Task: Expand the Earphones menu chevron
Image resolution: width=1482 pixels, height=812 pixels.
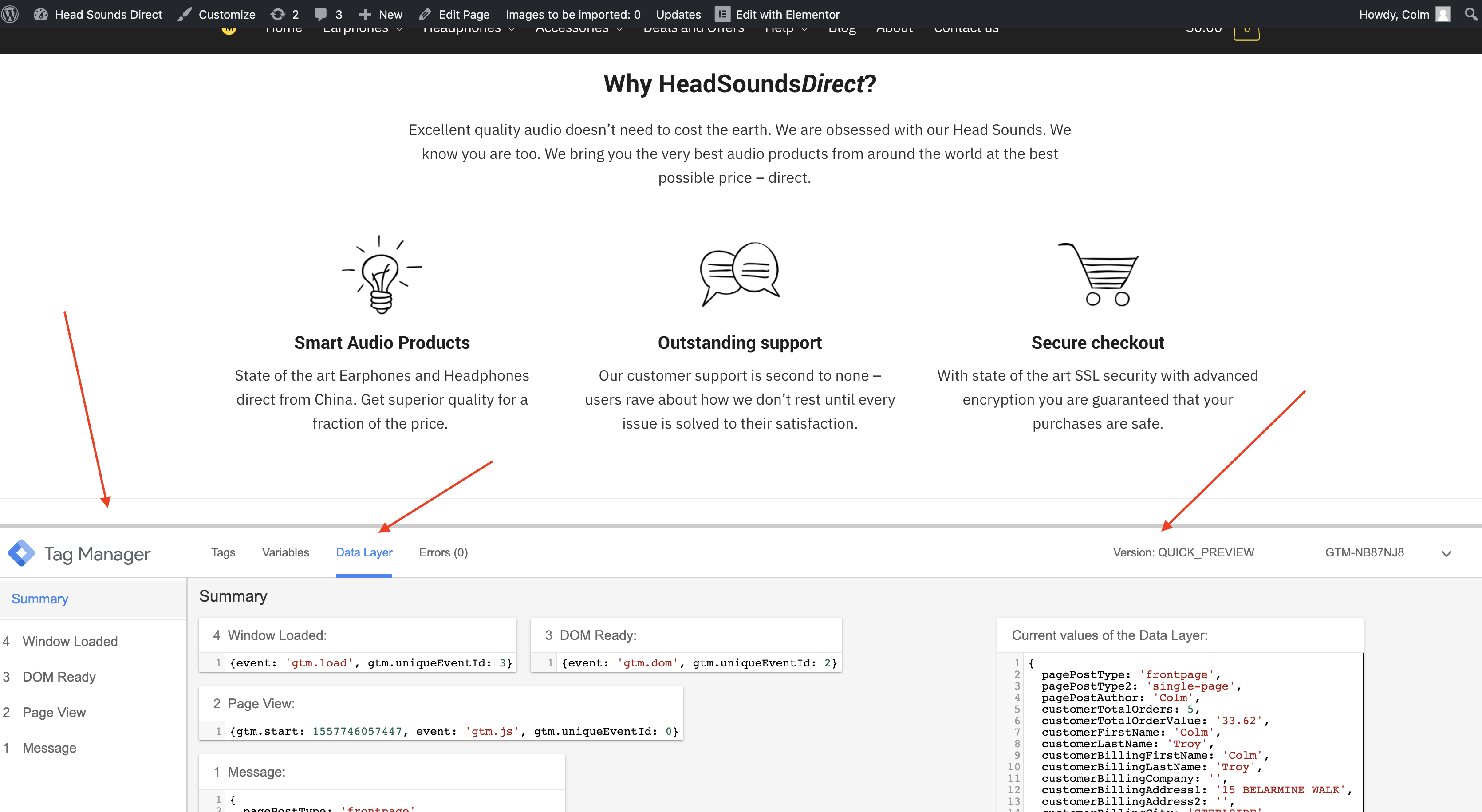Action: [x=399, y=30]
